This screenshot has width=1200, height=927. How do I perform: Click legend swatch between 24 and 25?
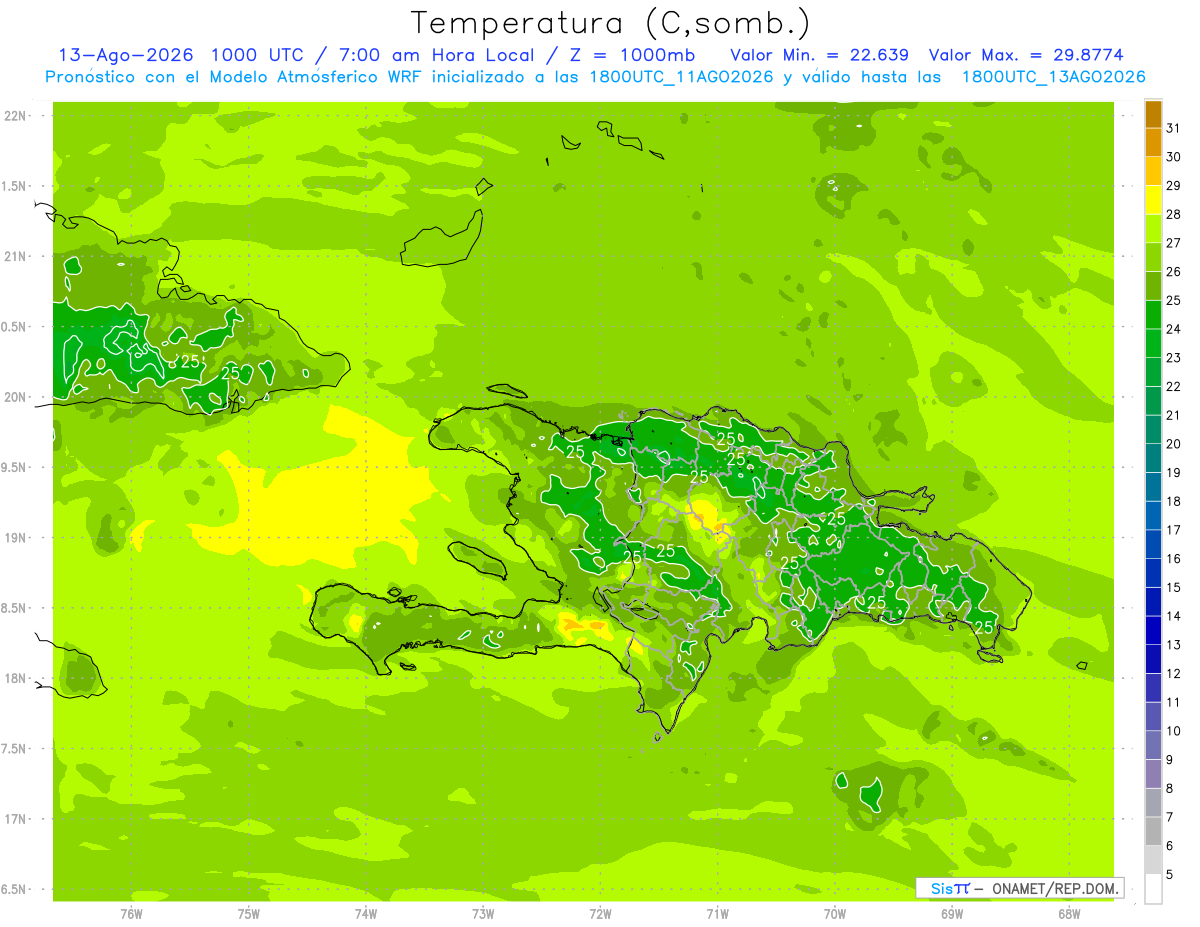pos(1153,314)
